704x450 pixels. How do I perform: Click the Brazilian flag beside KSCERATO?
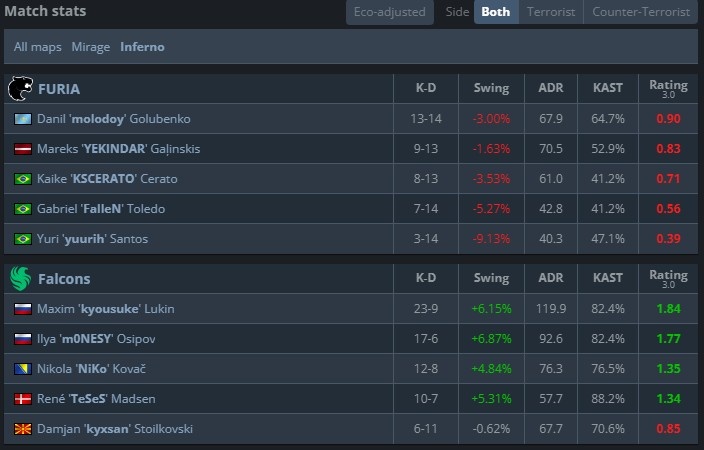22,179
